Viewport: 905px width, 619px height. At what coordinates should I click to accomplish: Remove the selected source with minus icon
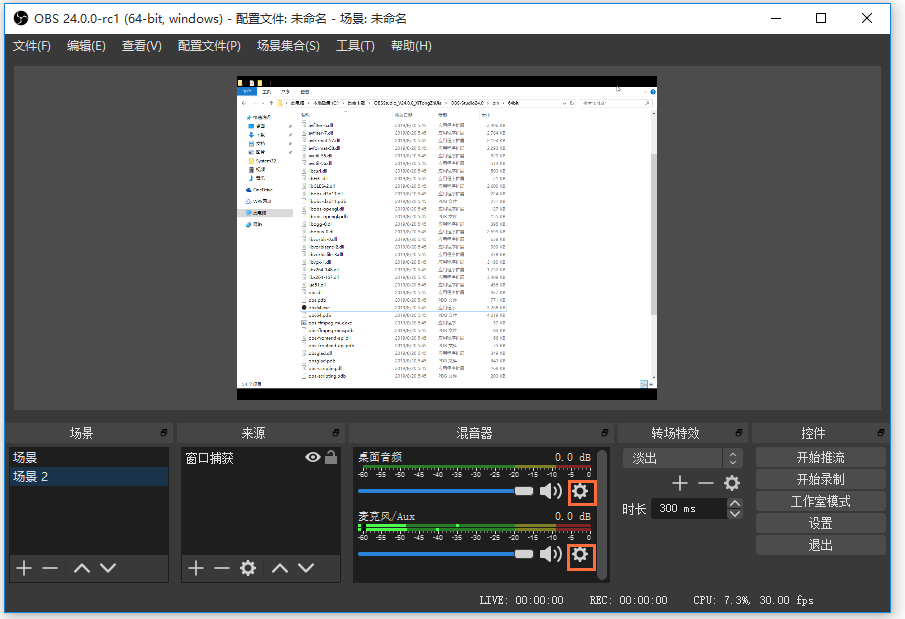221,568
